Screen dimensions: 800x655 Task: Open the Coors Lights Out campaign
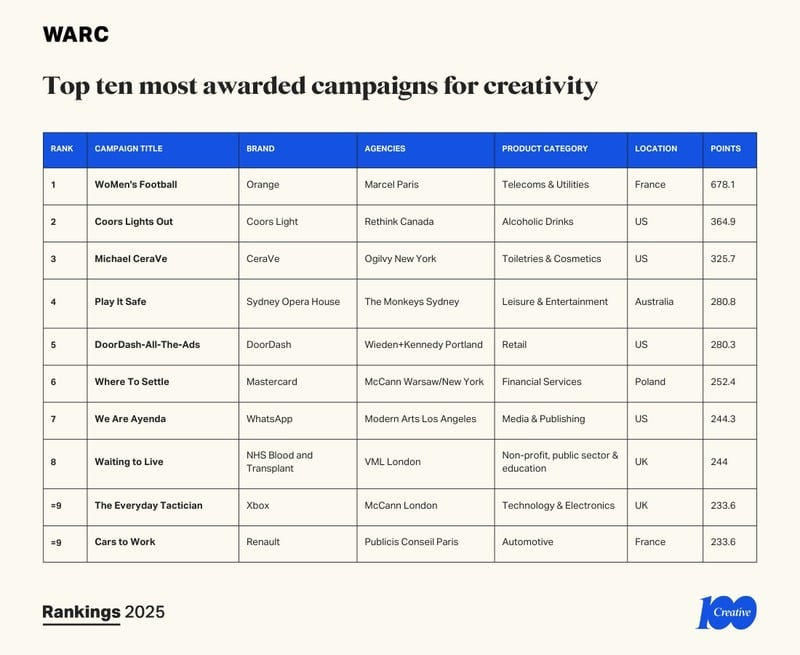coord(134,222)
